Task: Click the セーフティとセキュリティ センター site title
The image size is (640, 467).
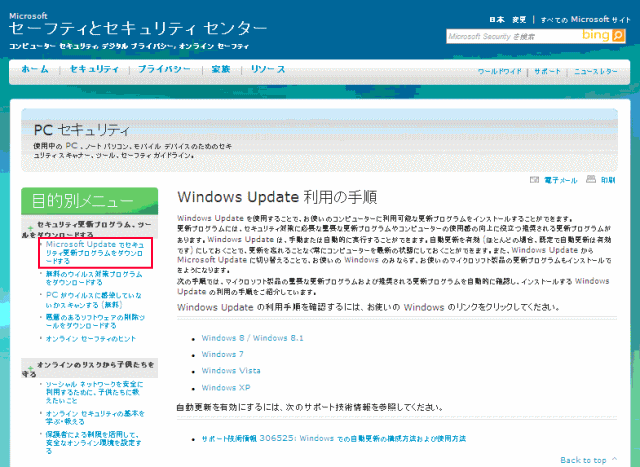Action: 138,29
